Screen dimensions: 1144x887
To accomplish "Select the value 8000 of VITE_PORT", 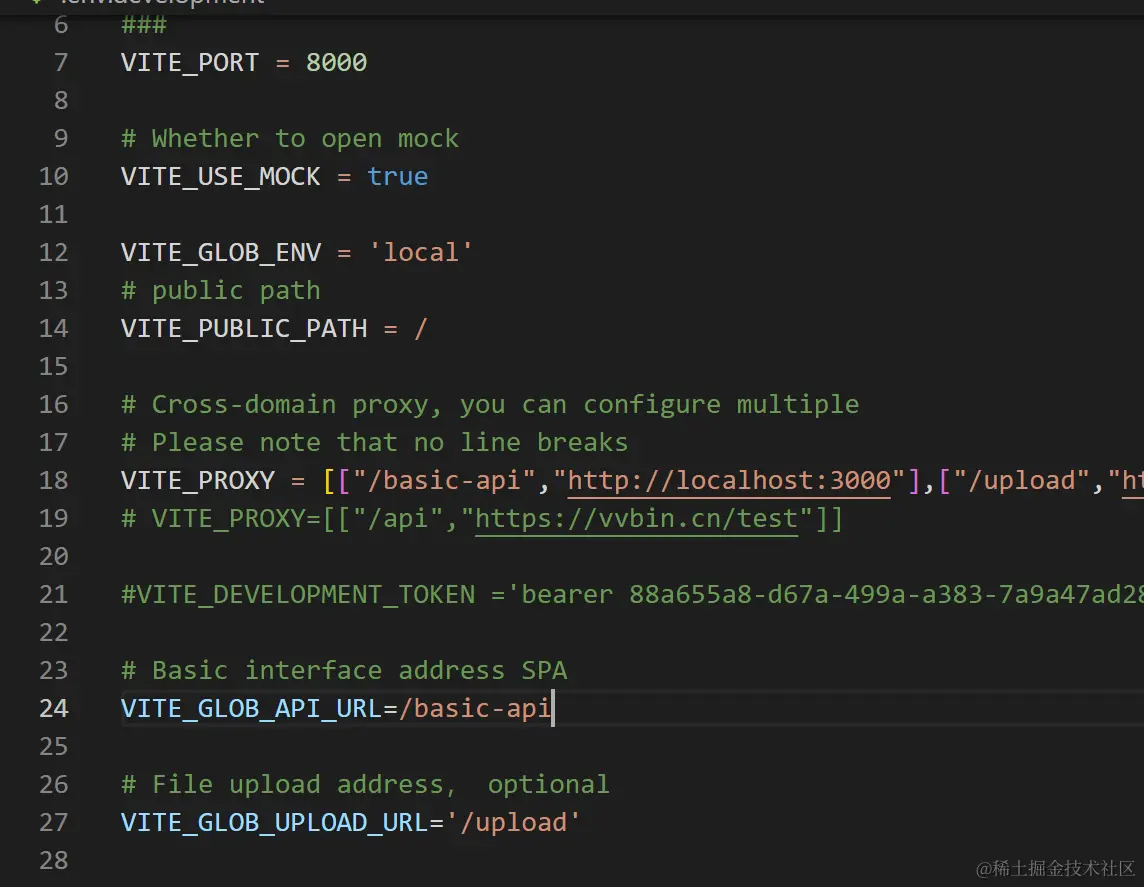I will (336, 63).
